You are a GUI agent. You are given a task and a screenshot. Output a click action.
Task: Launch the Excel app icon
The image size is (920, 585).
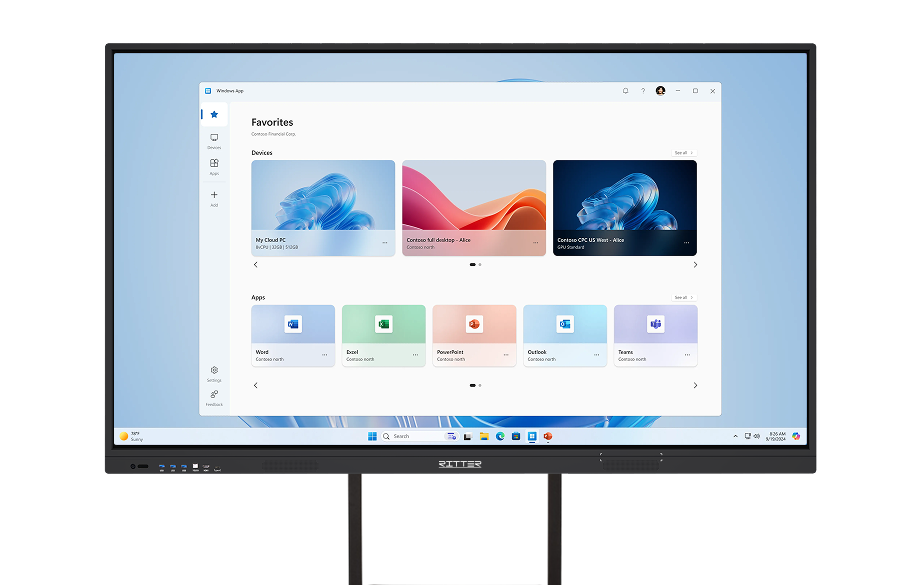point(383,324)
